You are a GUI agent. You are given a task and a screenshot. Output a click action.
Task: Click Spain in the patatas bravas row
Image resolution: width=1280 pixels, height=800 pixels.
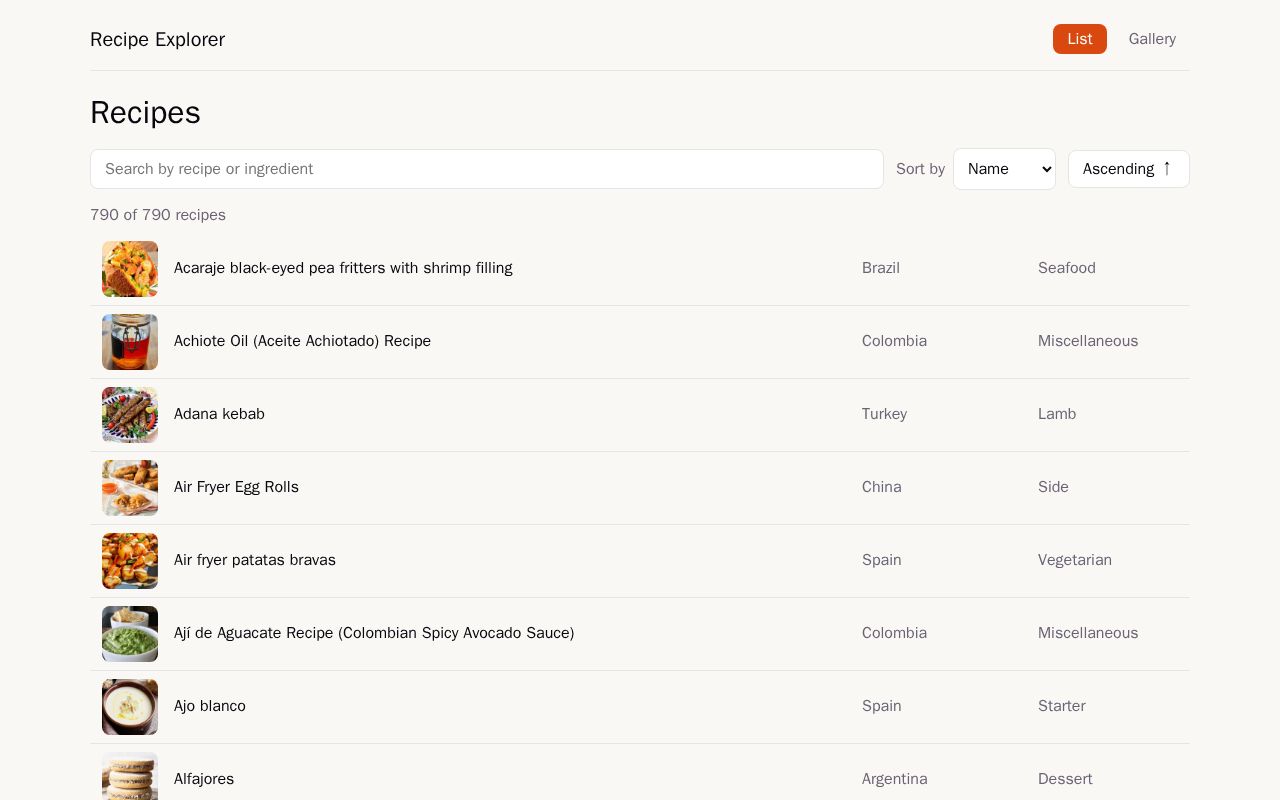882,560
